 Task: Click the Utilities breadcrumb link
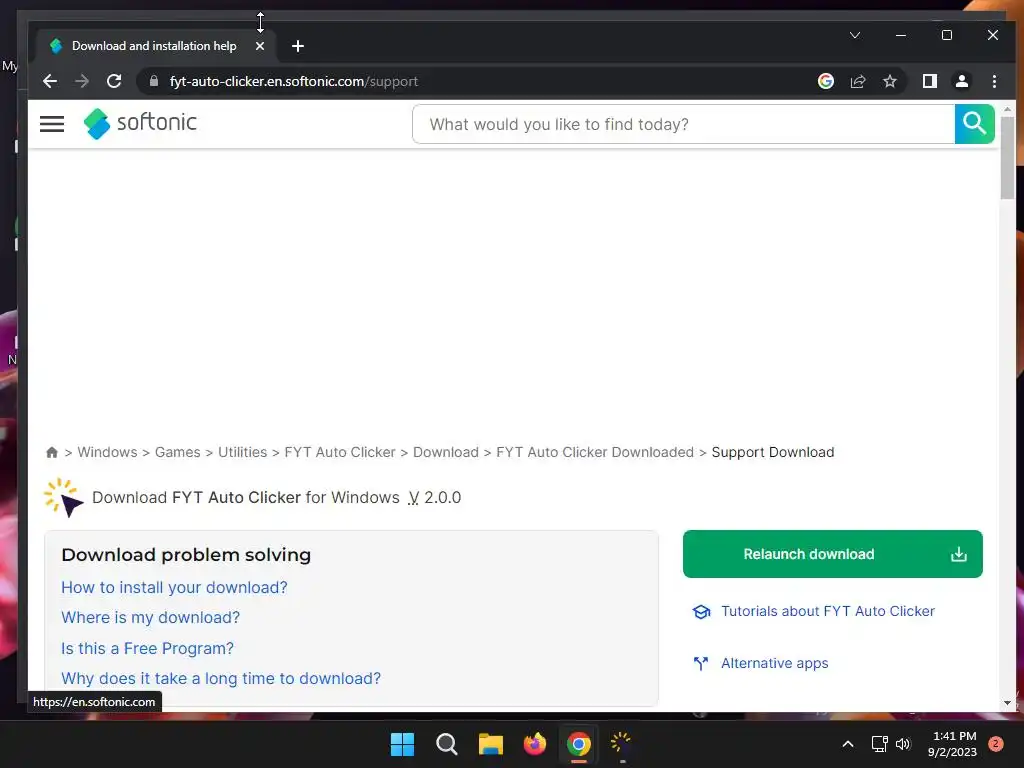[x=242, y=452]
